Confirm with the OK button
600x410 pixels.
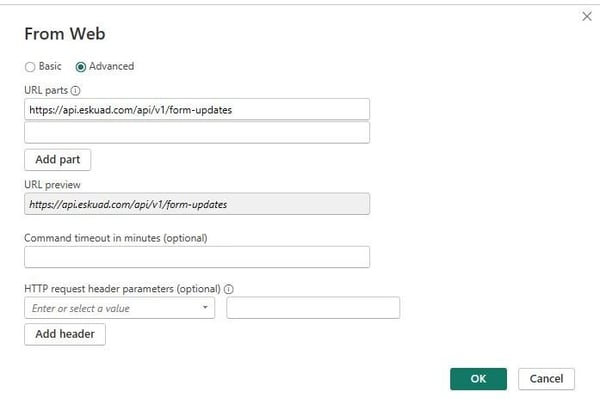pyautogui.click(x=478, y=379)
